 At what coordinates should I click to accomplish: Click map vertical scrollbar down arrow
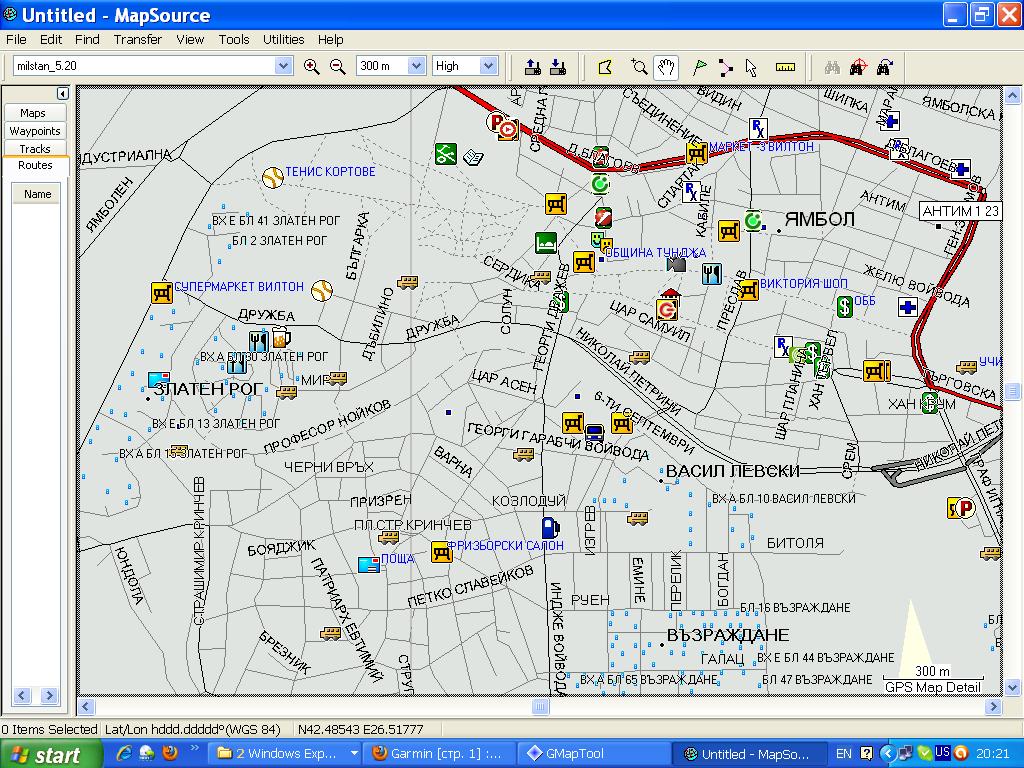[x=1012, y=687]
